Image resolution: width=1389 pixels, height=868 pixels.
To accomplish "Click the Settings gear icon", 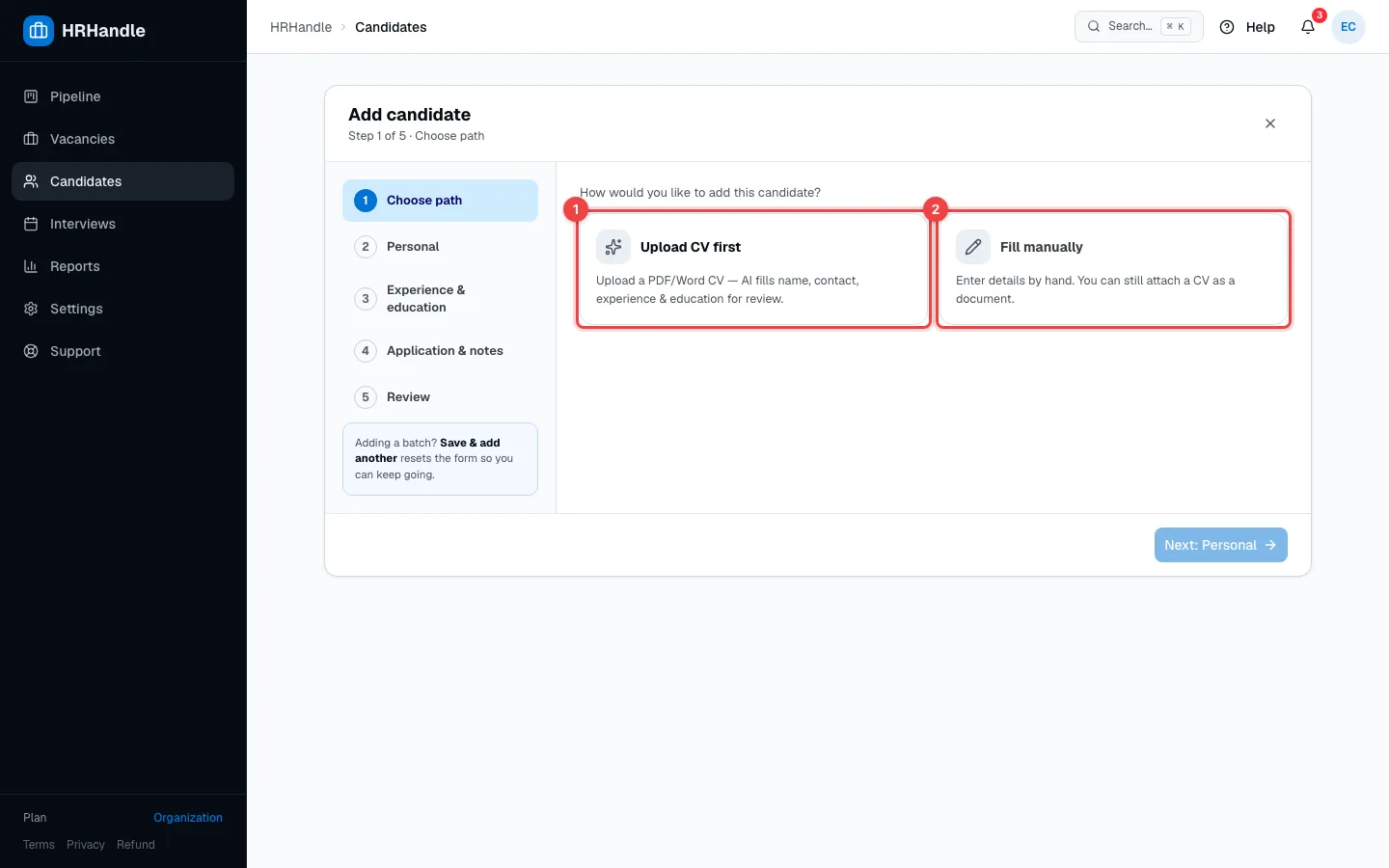I will point(31,309).
